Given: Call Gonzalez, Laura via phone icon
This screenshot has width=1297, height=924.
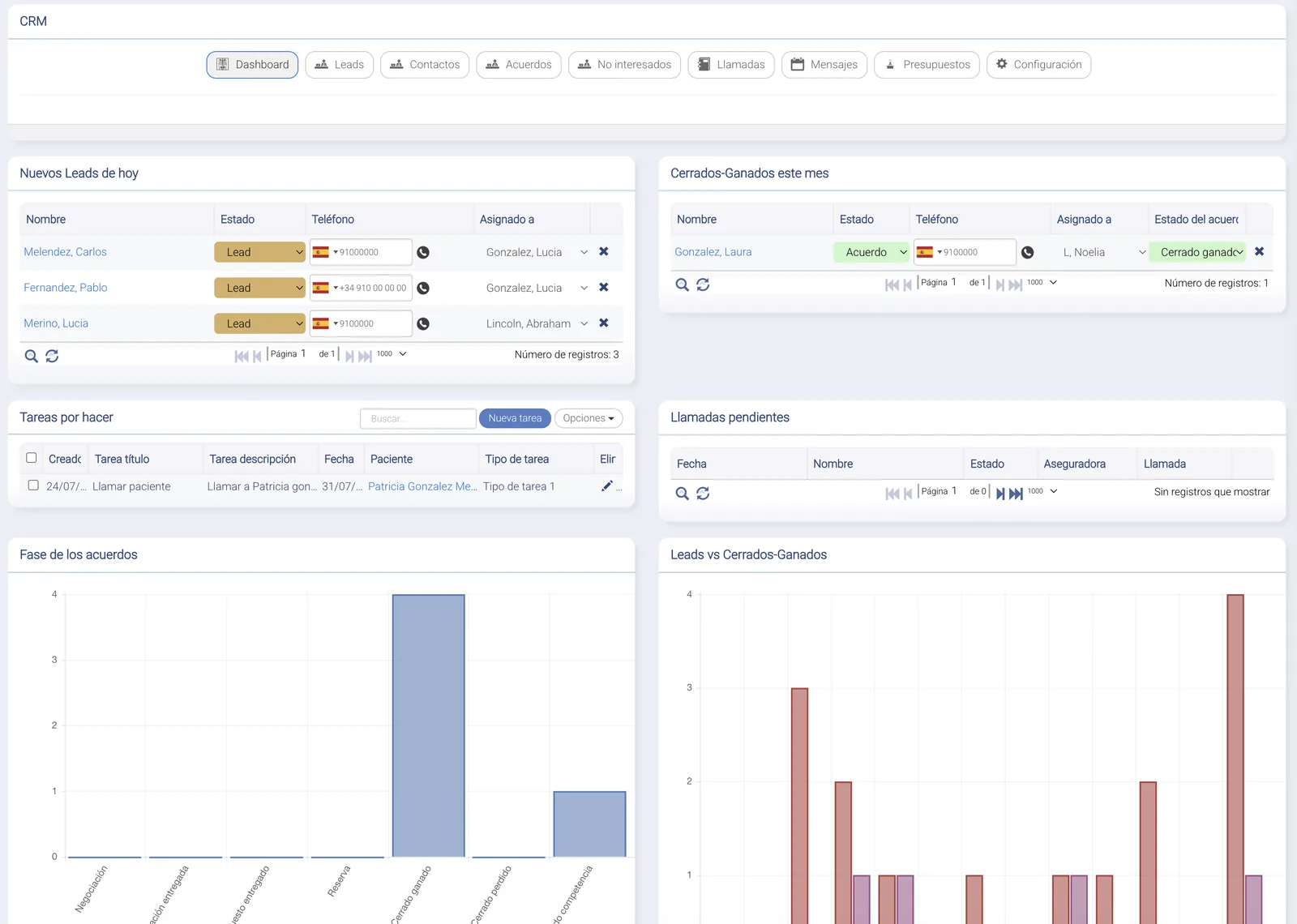Looking at the screenshot, I should tap(1028, 252).
